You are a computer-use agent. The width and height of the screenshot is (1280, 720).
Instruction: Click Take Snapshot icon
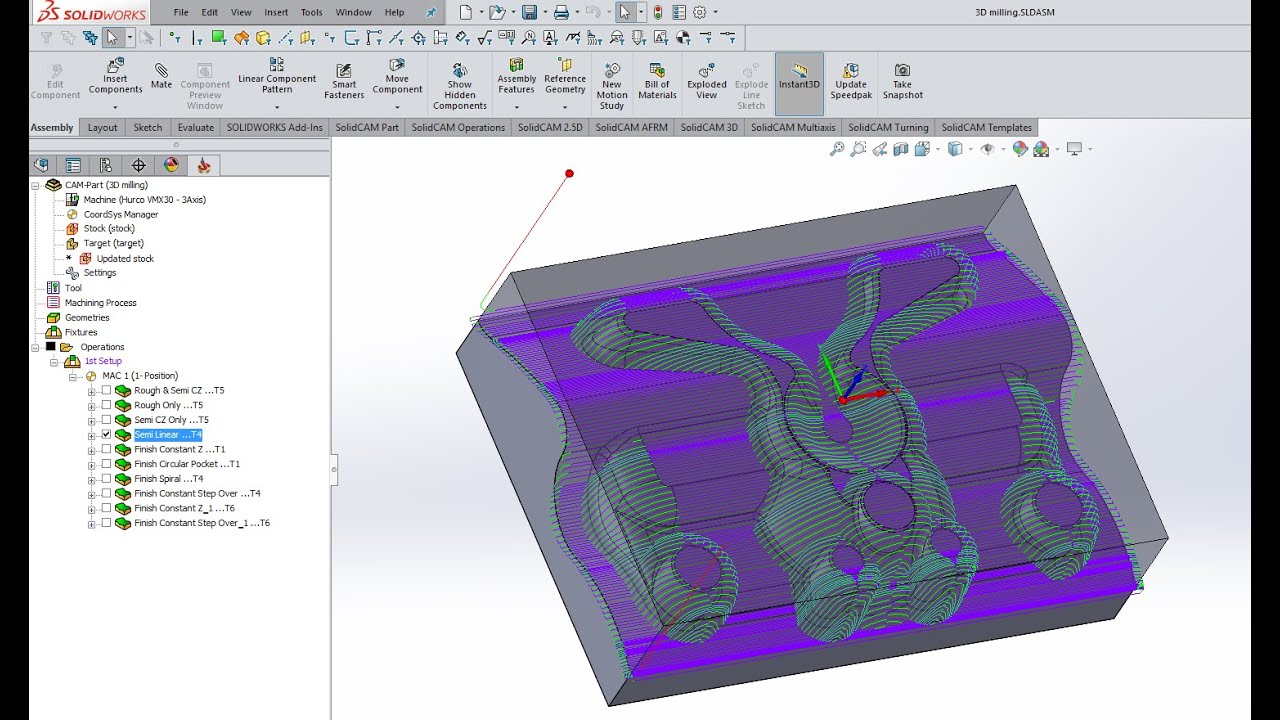point(902,70)
